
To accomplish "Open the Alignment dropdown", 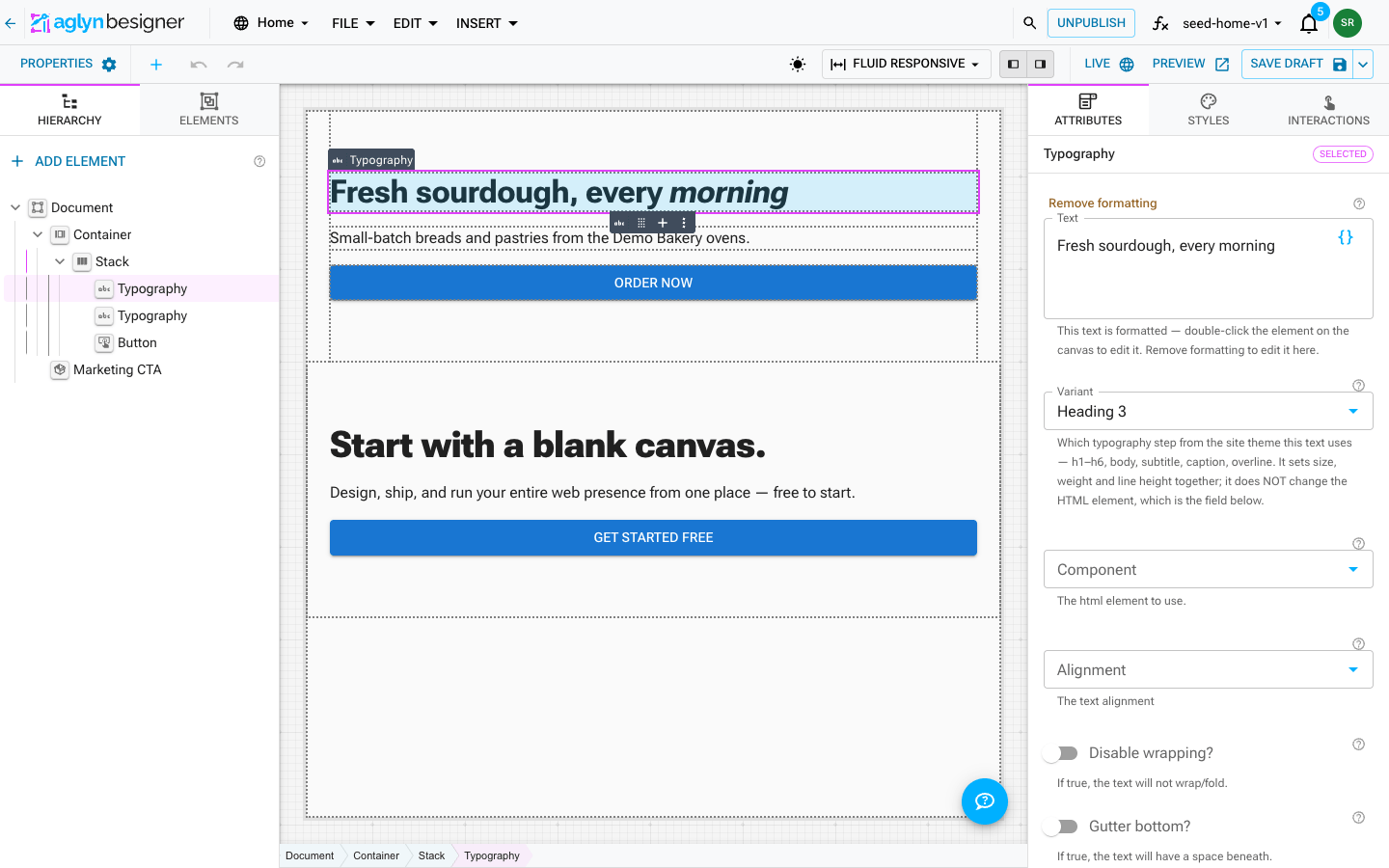I will point(1209,670).
